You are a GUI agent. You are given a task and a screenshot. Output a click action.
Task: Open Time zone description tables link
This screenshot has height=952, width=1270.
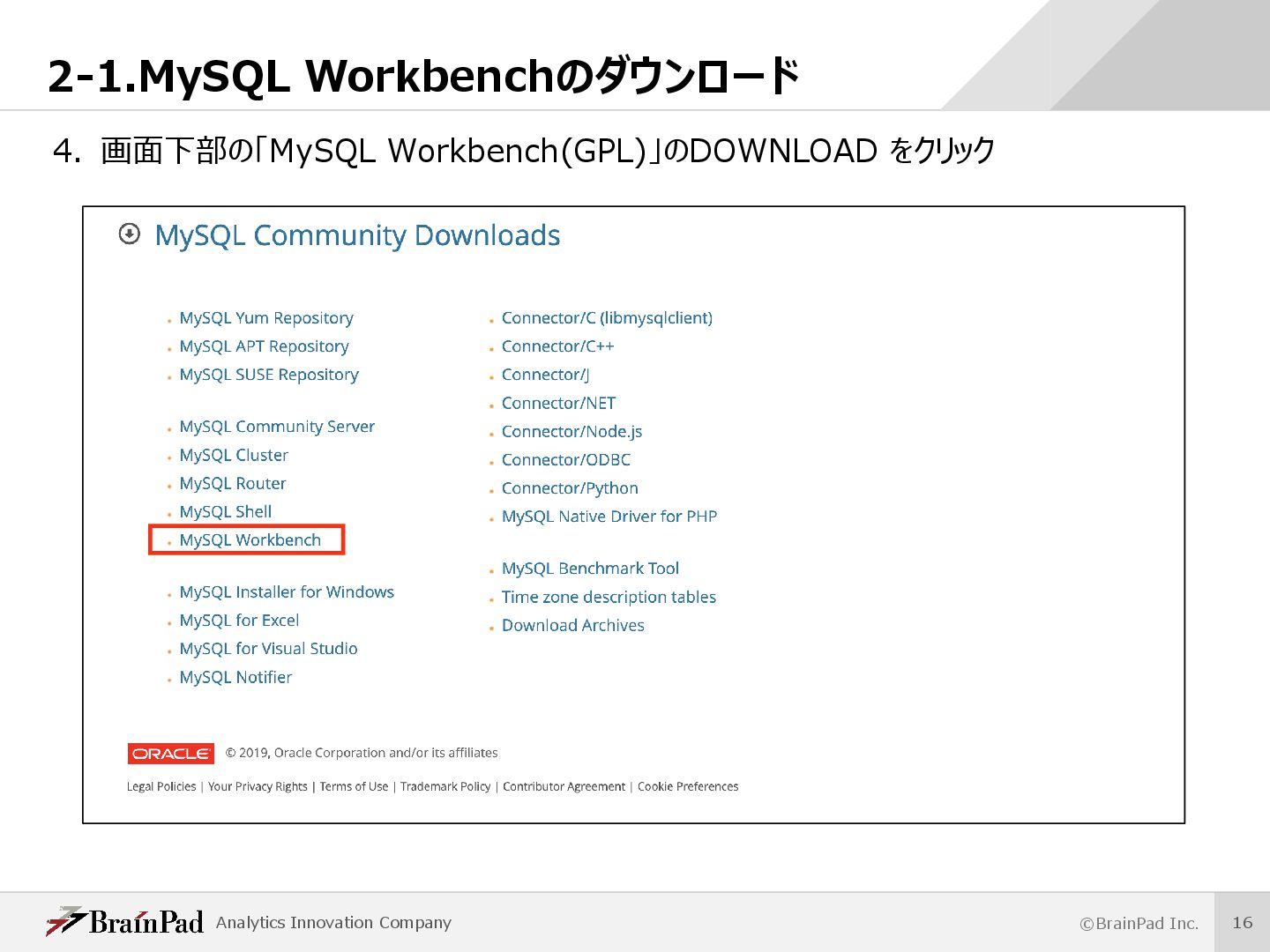tap(609, 597)
